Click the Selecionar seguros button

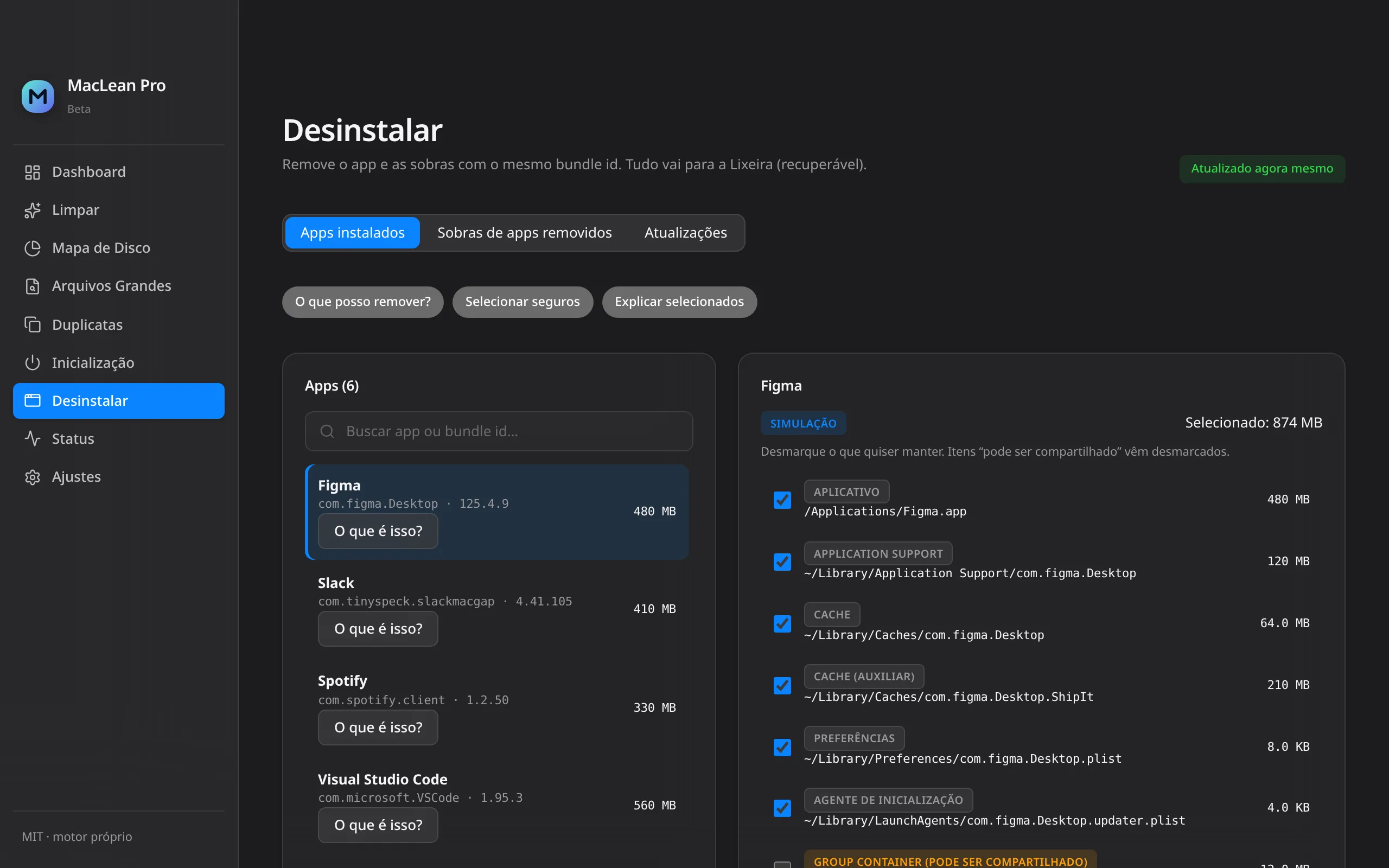point(523,302)
